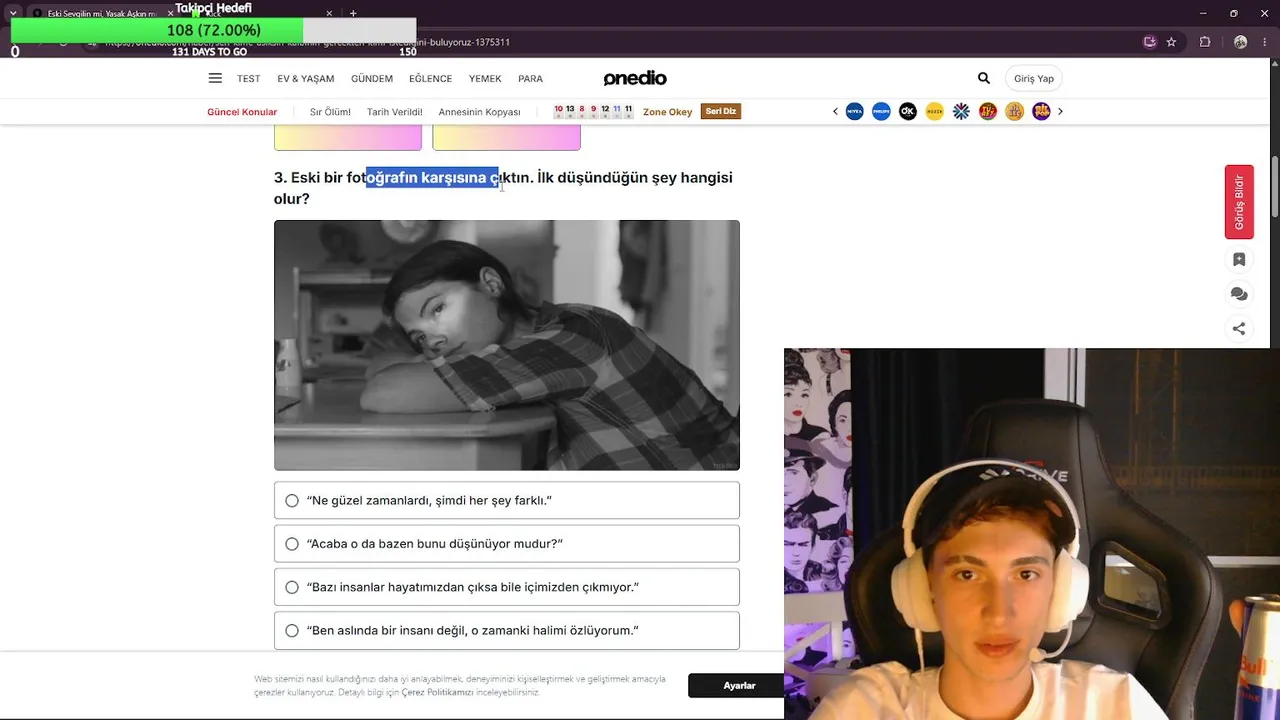Select "Bazı insanlar hayatımızdan çıksa bile" option
The height and width of the screenshot is (720, 1280).
(507, 587)
